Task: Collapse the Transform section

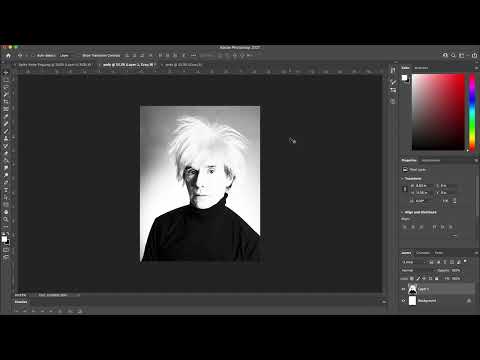Action: tap(403, 179)
